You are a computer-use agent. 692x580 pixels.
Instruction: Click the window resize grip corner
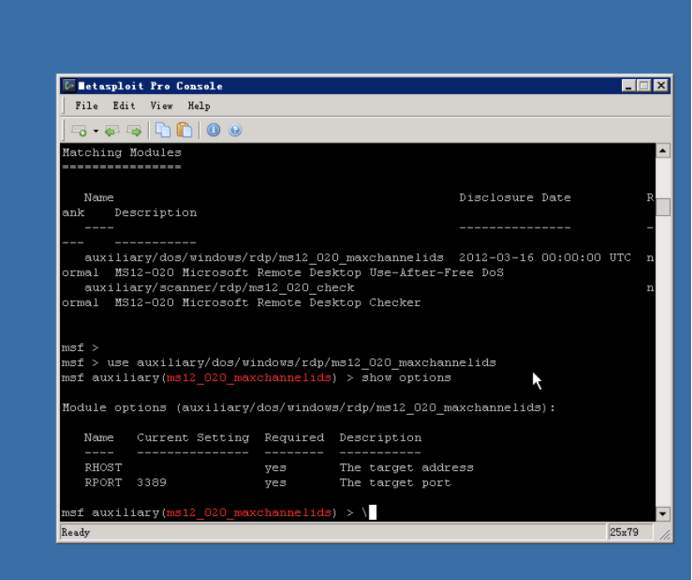tap(665, 535)
